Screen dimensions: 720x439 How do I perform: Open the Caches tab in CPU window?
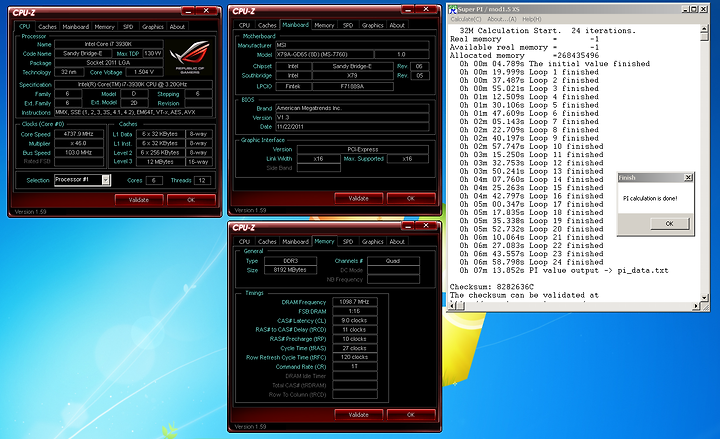(x=47, y=27)
